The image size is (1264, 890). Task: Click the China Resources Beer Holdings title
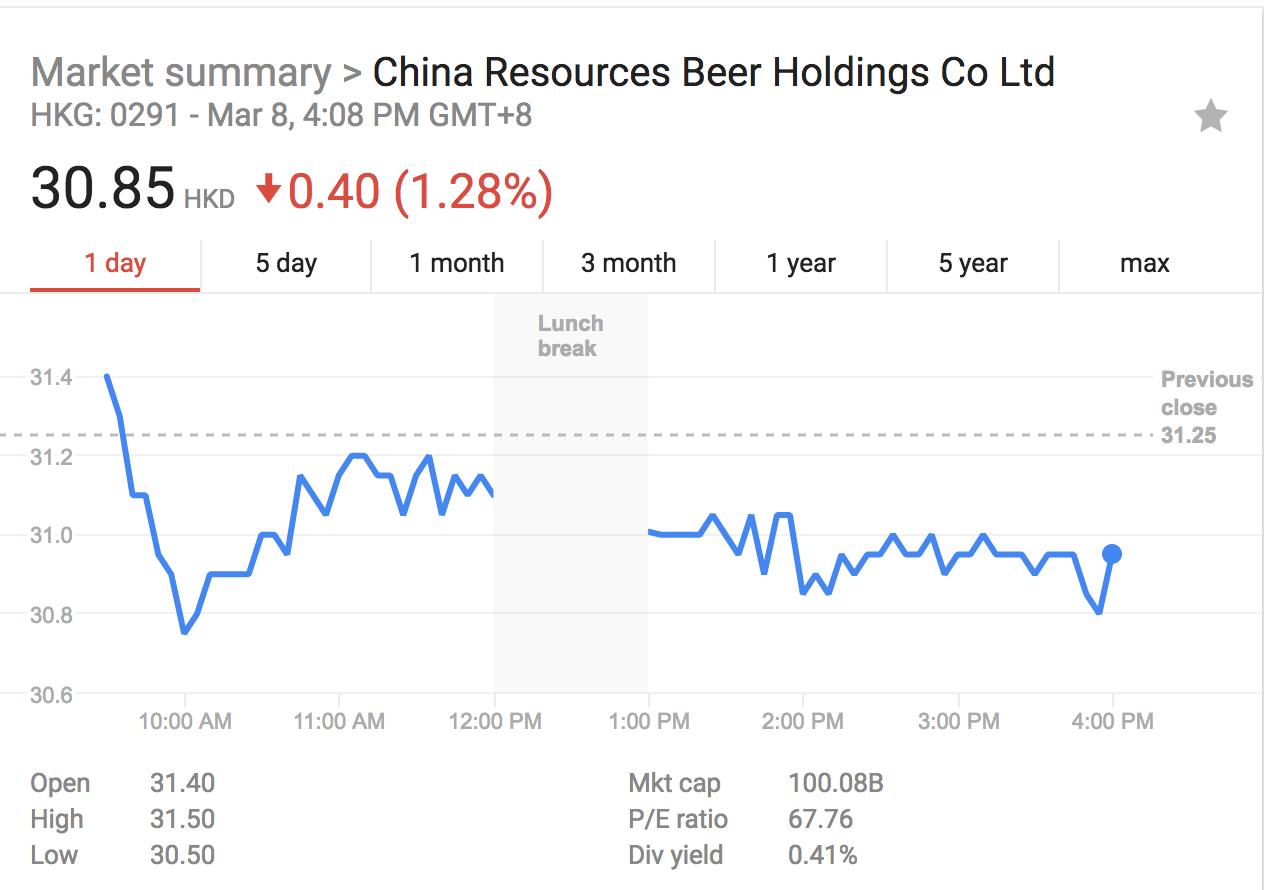tap(713, 73)
